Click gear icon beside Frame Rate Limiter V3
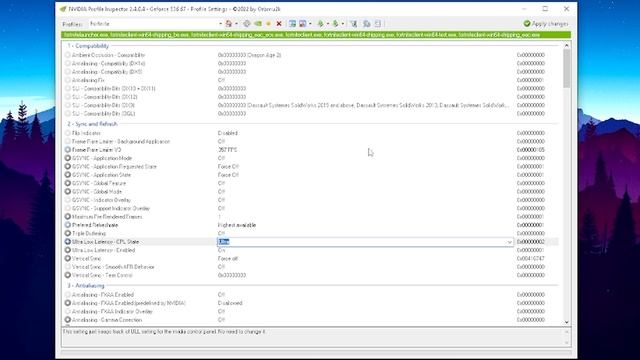This screenshot has width=640, height=360. coord(68,150)
